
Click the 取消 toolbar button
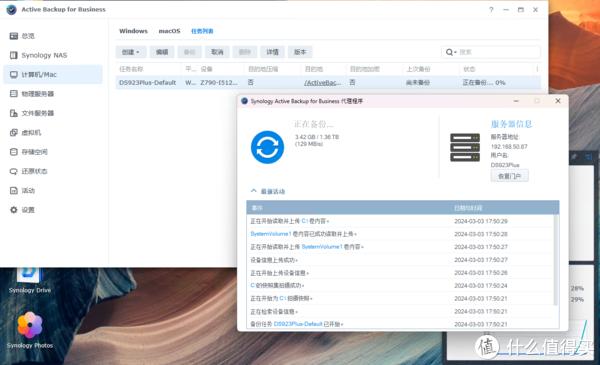(217, 52)
